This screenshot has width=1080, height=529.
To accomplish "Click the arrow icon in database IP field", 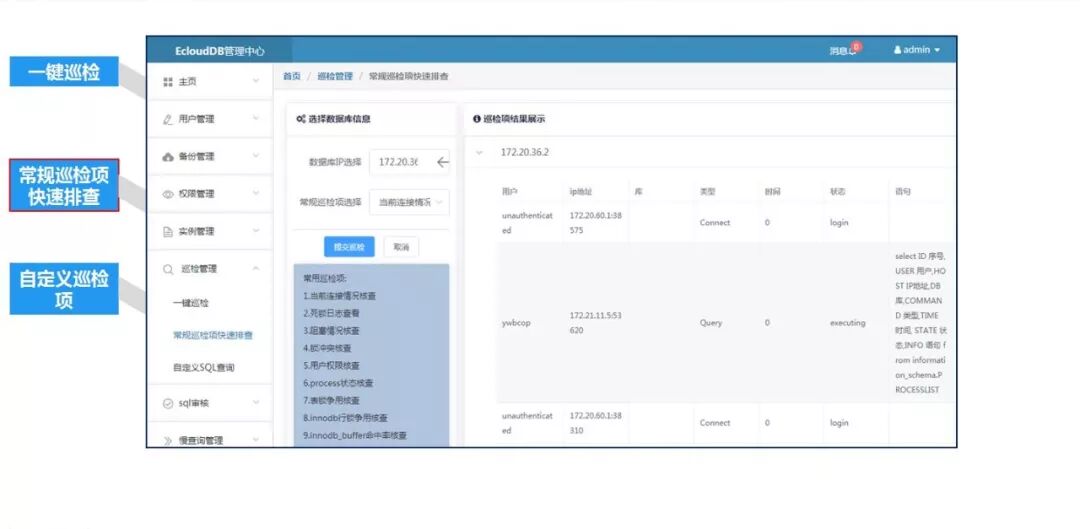I will pos(442,162).
